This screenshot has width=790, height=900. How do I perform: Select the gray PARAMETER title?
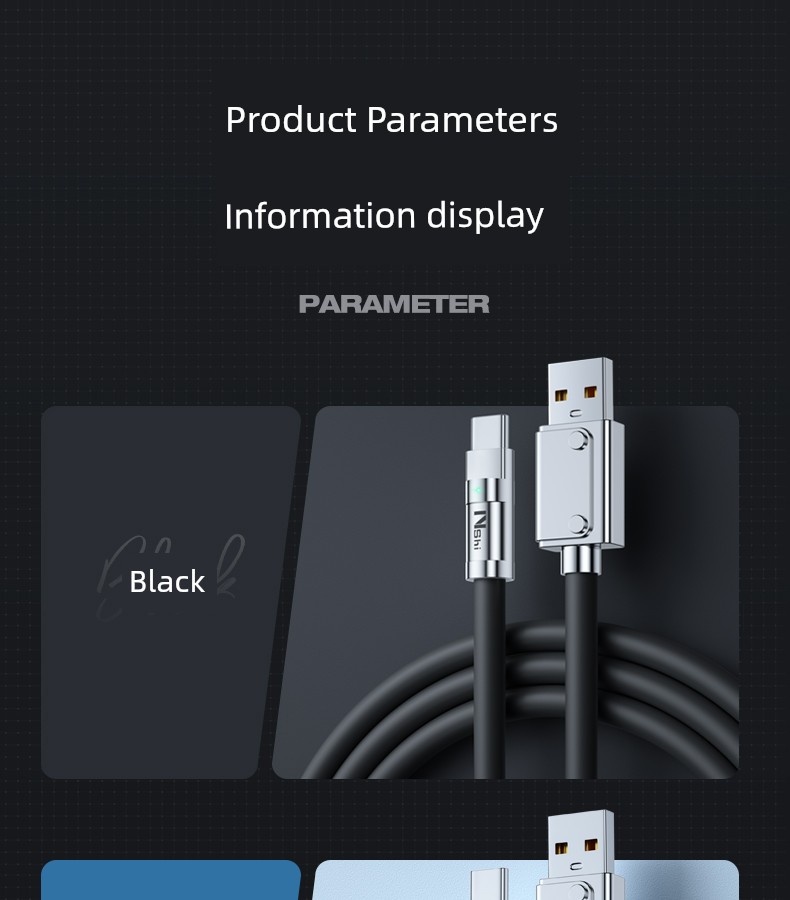[394, 304]
